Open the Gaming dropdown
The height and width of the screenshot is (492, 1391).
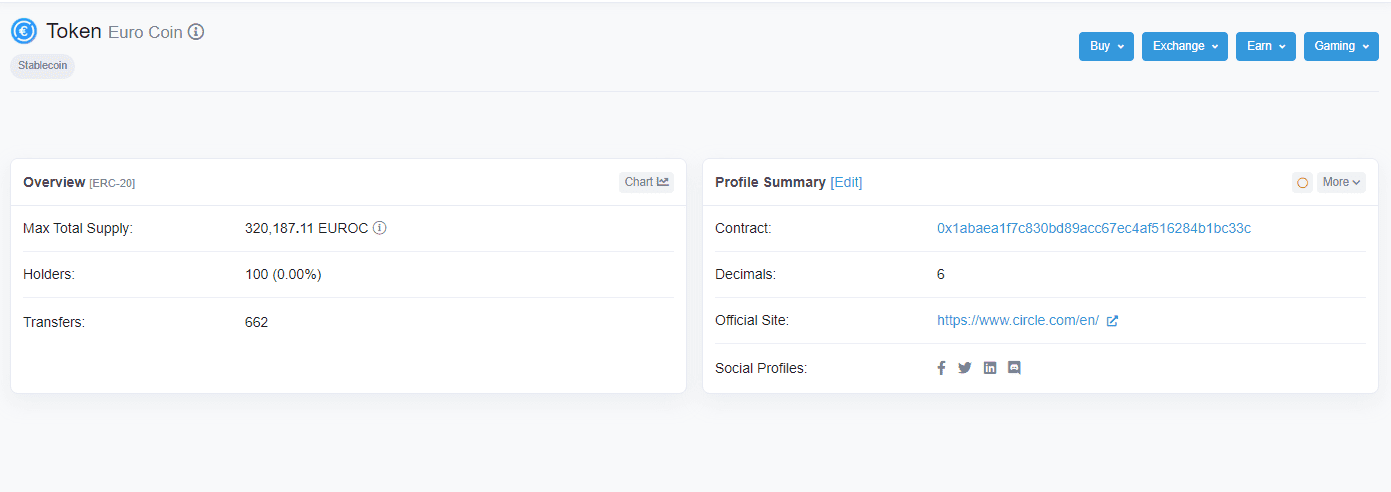tap(1341, 46)
